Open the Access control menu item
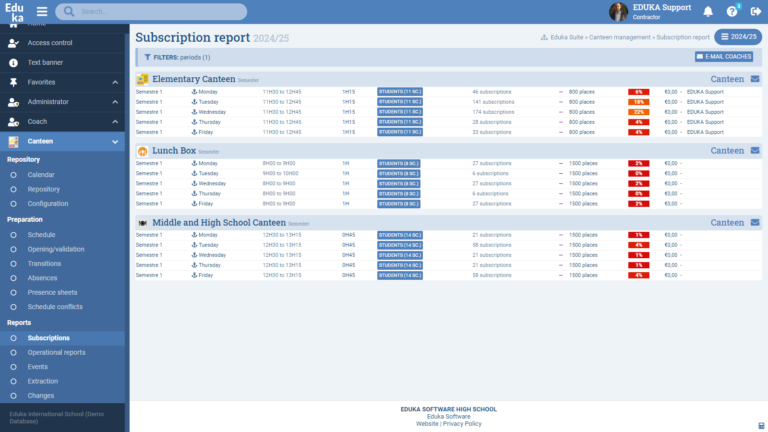Screen dimensions: 768x432 [x=50, y=43]
